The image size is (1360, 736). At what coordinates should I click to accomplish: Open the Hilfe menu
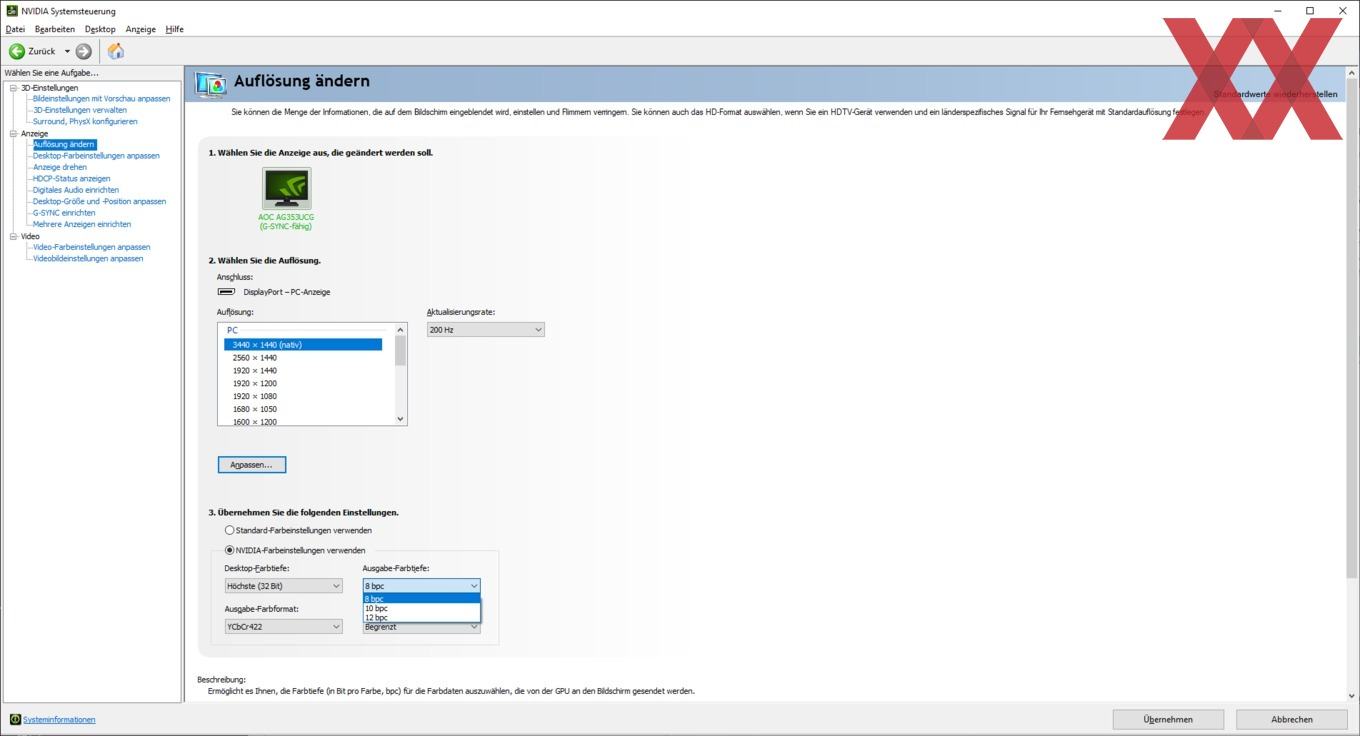click(x=175, y=29)
